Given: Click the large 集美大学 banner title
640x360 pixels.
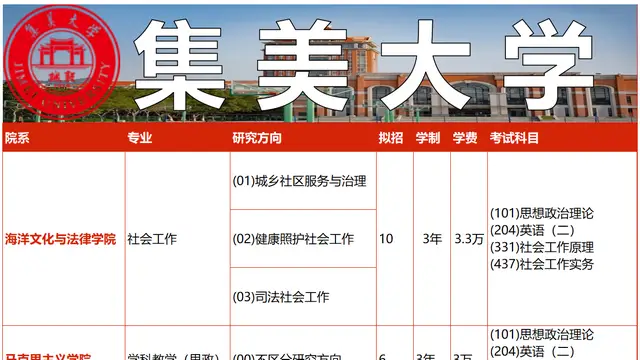Looking at the screenshot, I should (x=363, y=65).
